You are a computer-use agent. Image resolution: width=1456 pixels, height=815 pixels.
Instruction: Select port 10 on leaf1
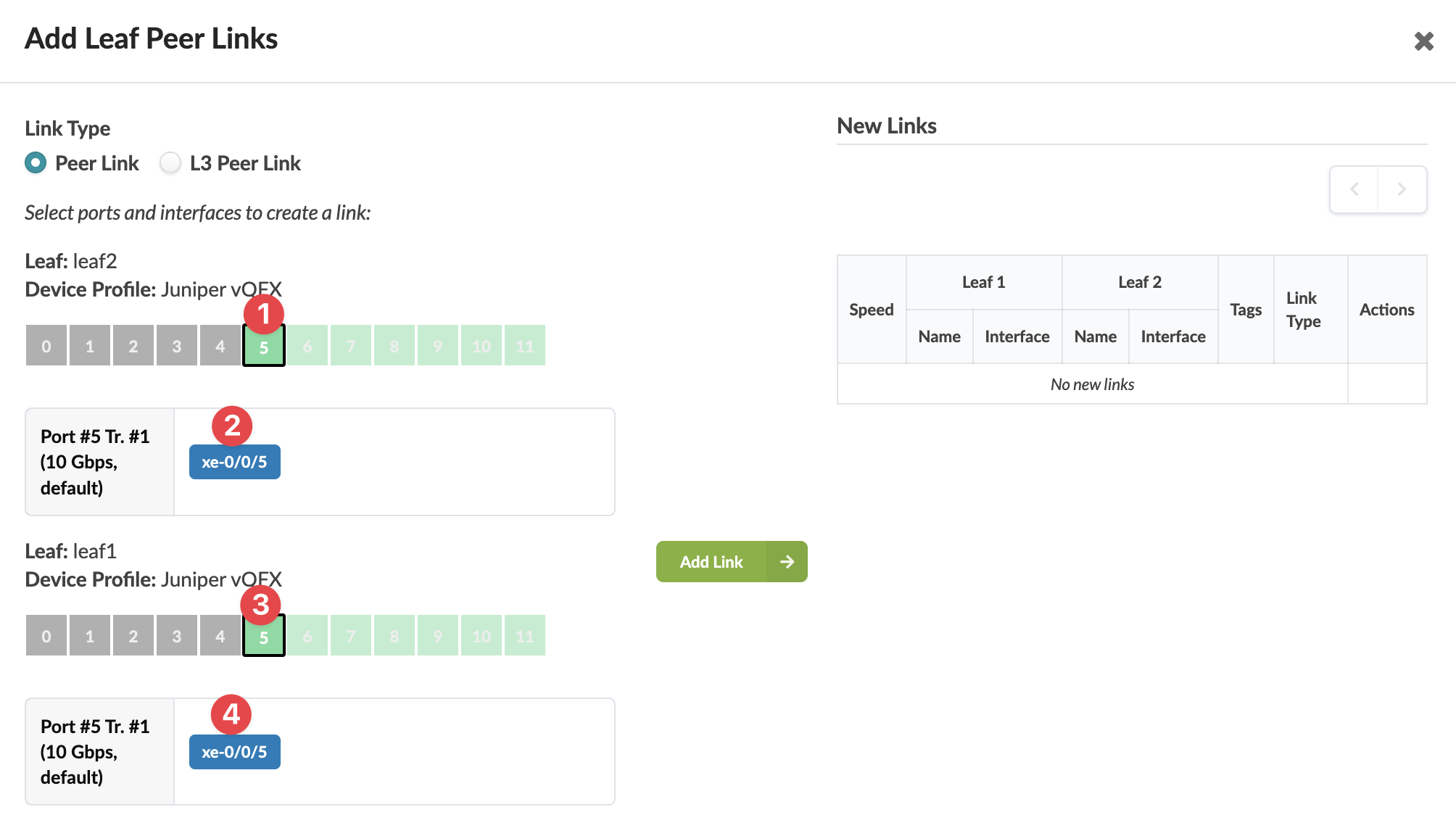pyautogui.click(x=481, y=636)
